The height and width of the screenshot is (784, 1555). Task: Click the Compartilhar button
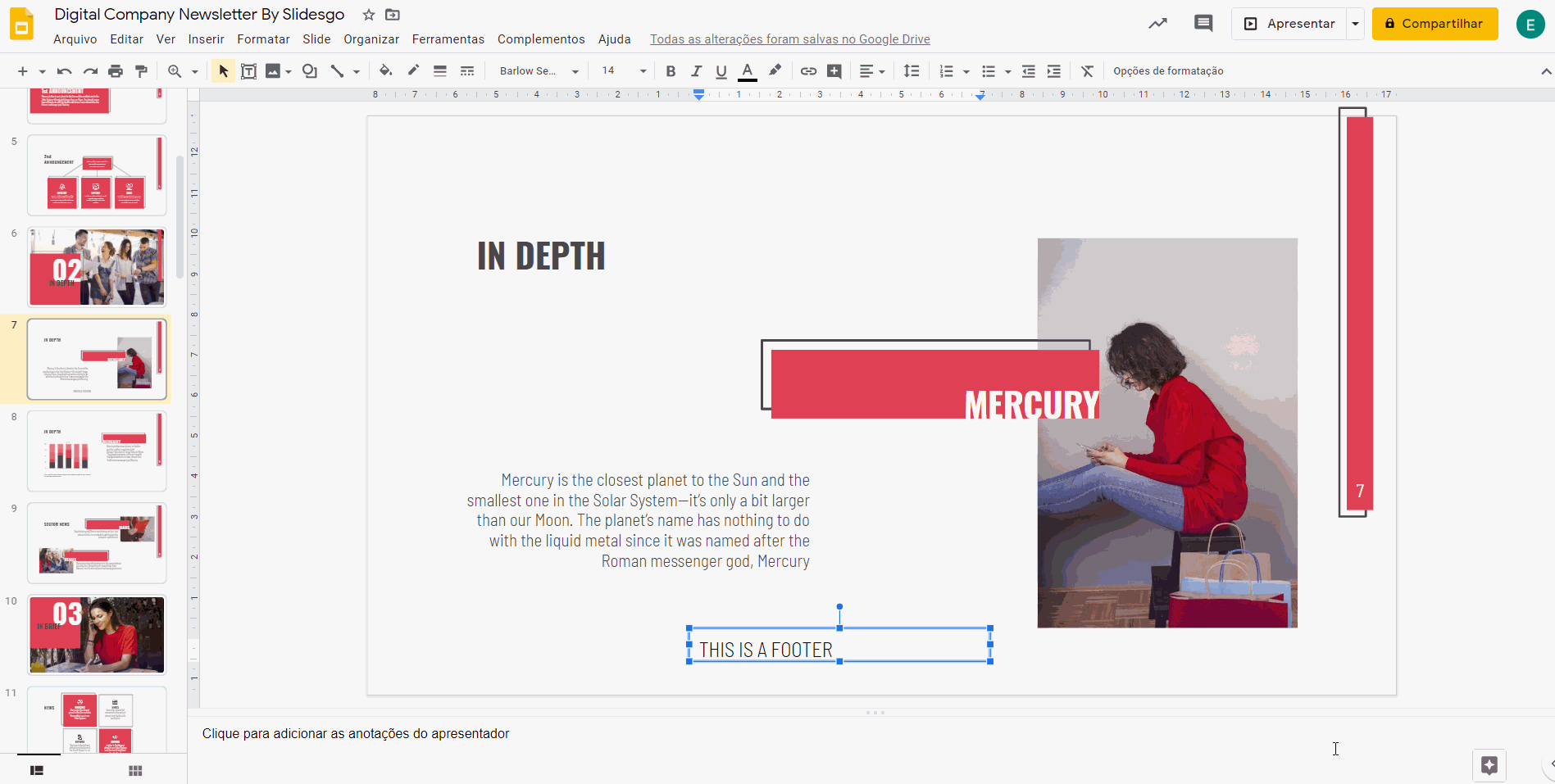pos(1435,24)
